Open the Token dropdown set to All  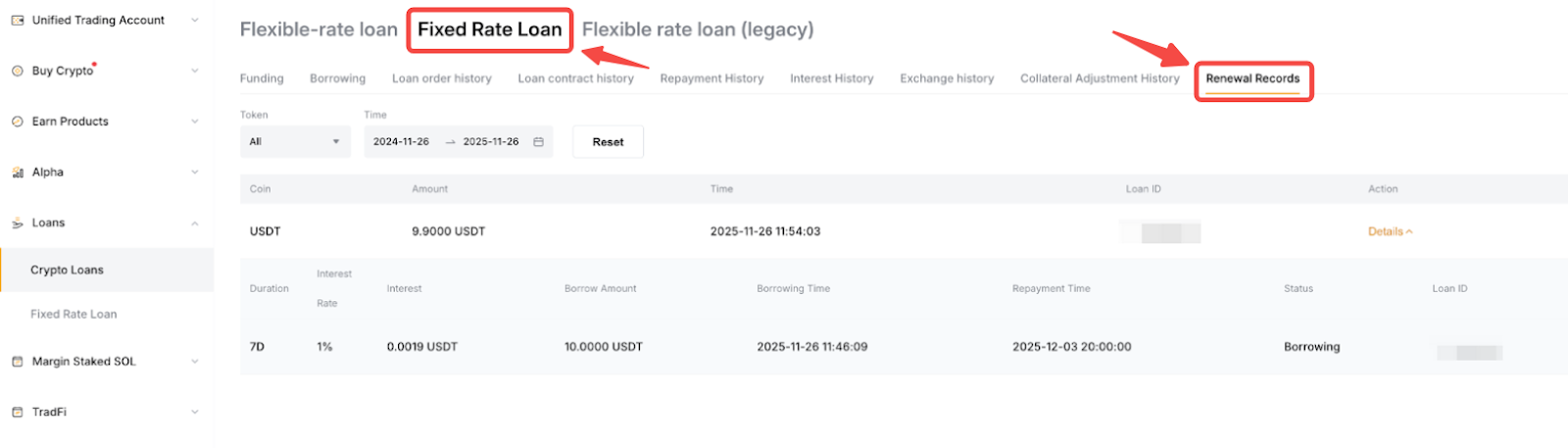(295, 142)
